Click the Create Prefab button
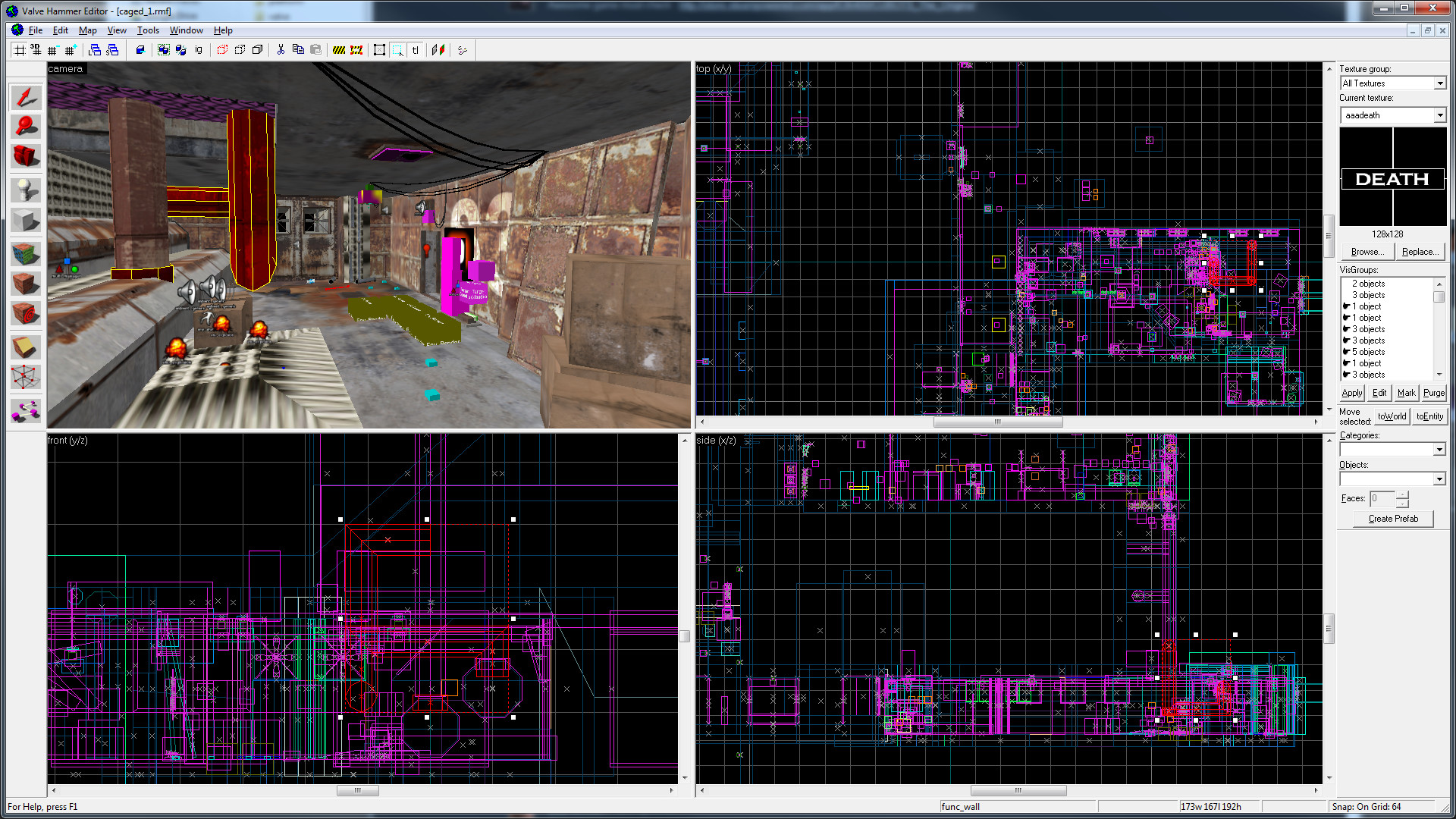This screenshot has width=1456, height=819. coord(1392,519)
